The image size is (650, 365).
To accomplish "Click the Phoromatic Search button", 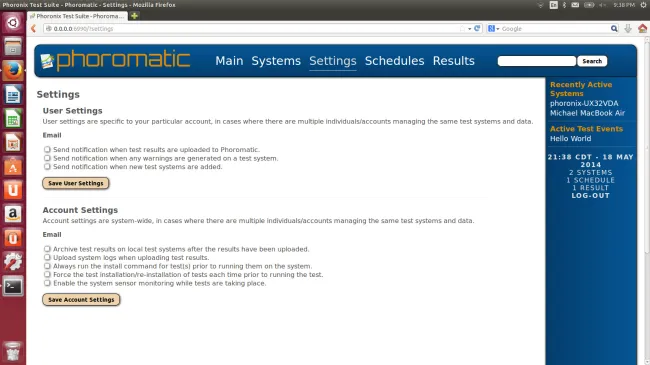I will 592,61.
